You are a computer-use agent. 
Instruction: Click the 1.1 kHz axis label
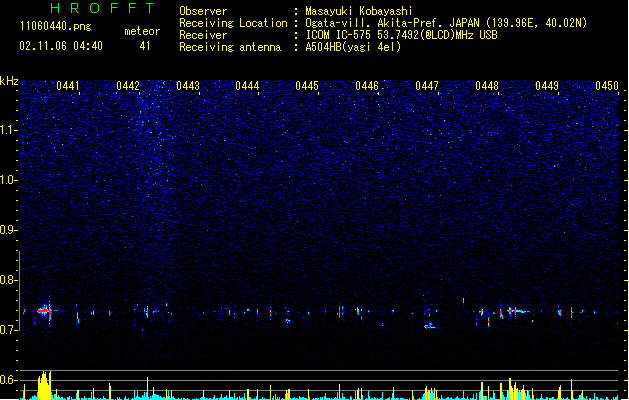click(x=9, y=130)
